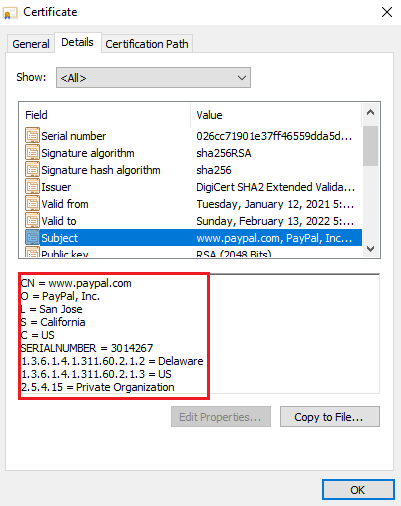The width and height of the screenshot is (401, 506).
Task: Click the disabled Edit Properties button
Action: pos(221,417)
